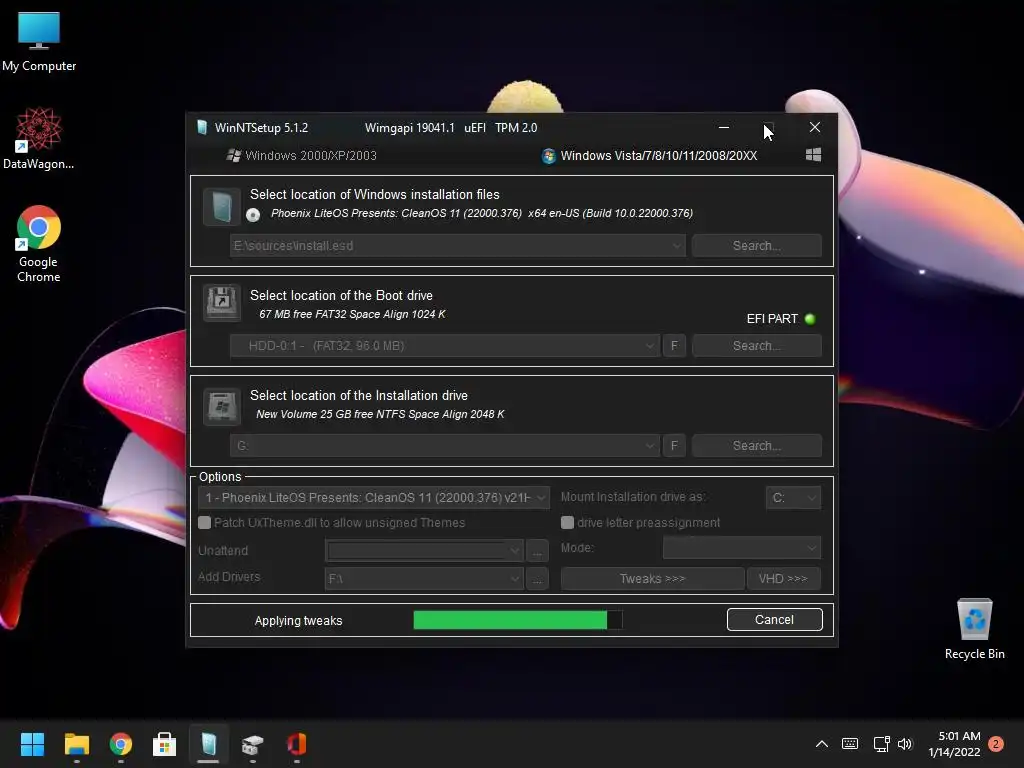
Task: Open the VHD >>> panel
Action: click(x=783, y=579)
